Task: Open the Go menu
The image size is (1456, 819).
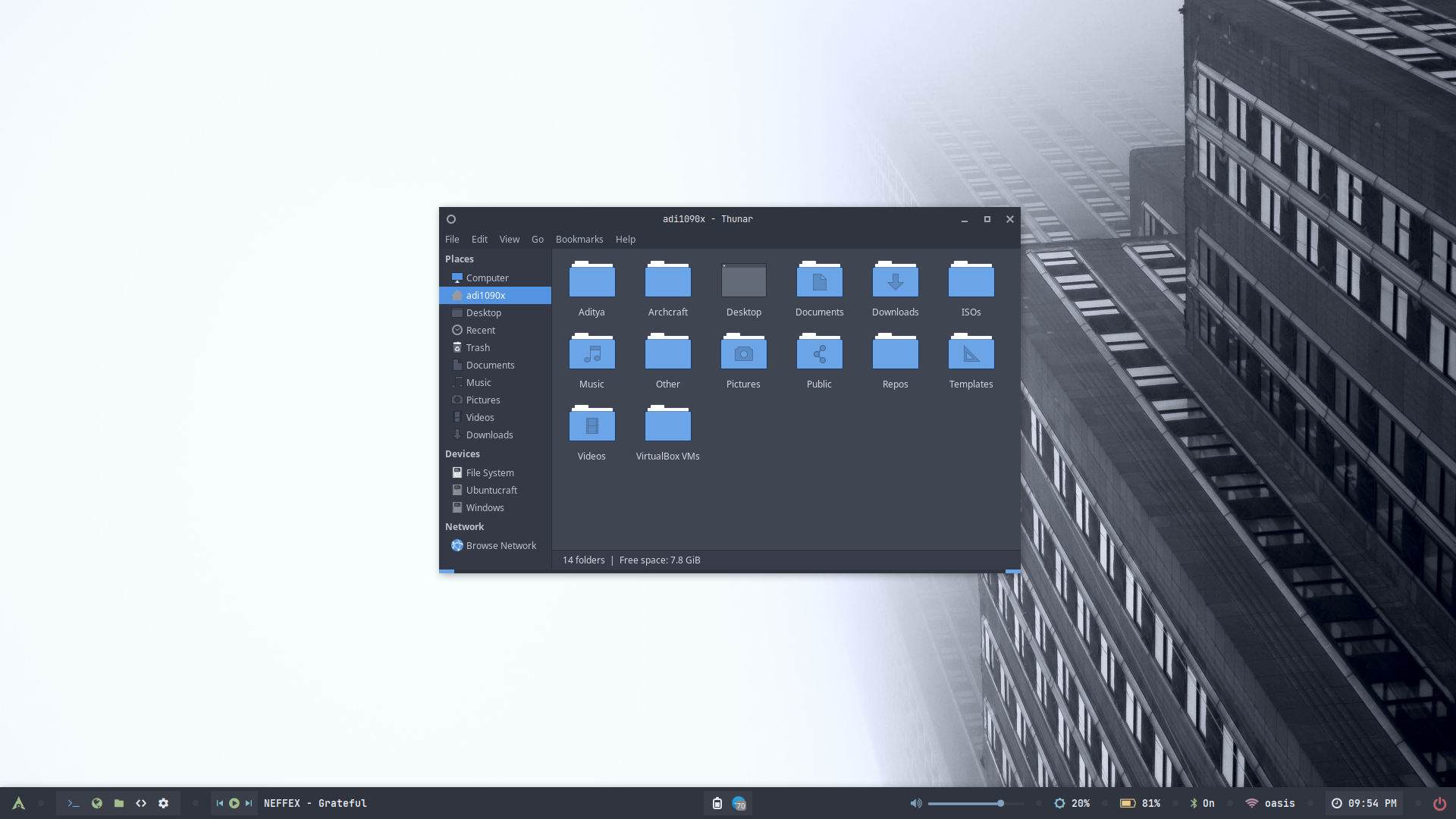Action: pyautogui.click(x=537, y=240)
